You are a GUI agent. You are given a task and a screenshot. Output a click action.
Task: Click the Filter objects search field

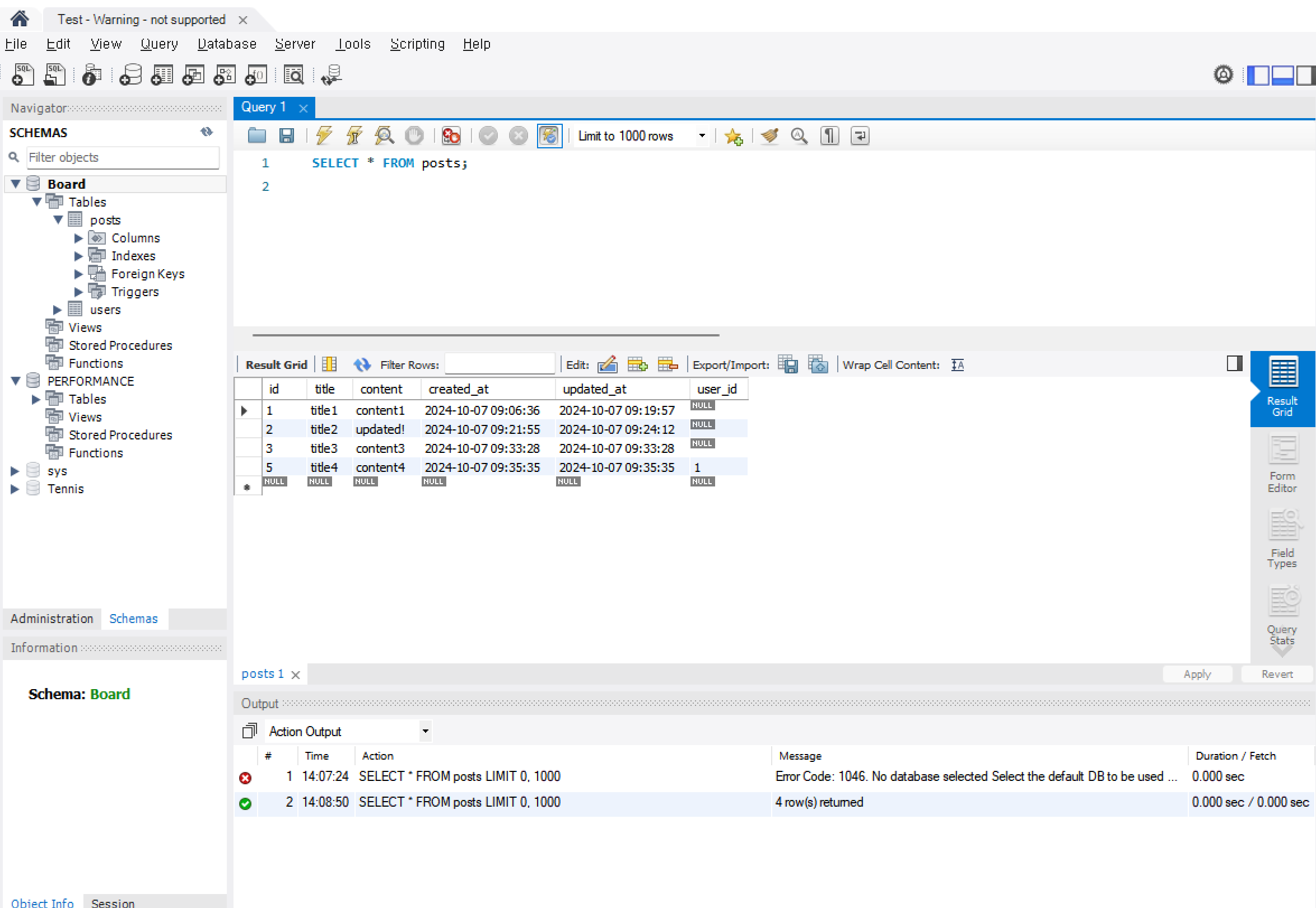[x=122, y=158]
